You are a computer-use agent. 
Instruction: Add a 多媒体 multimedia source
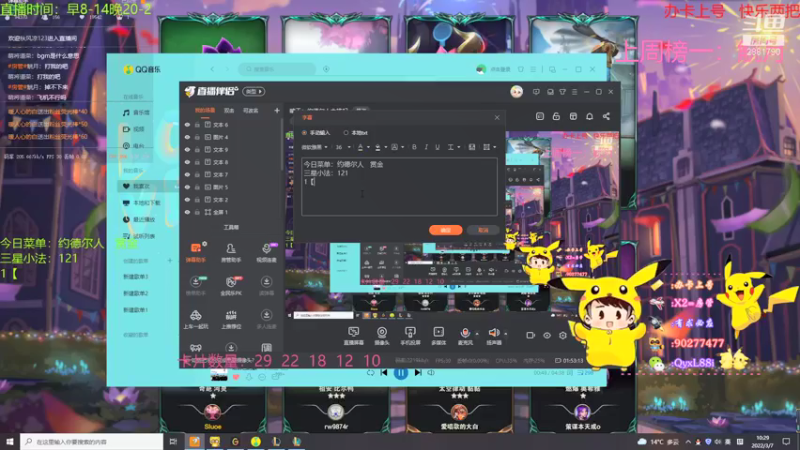(439, 336)
